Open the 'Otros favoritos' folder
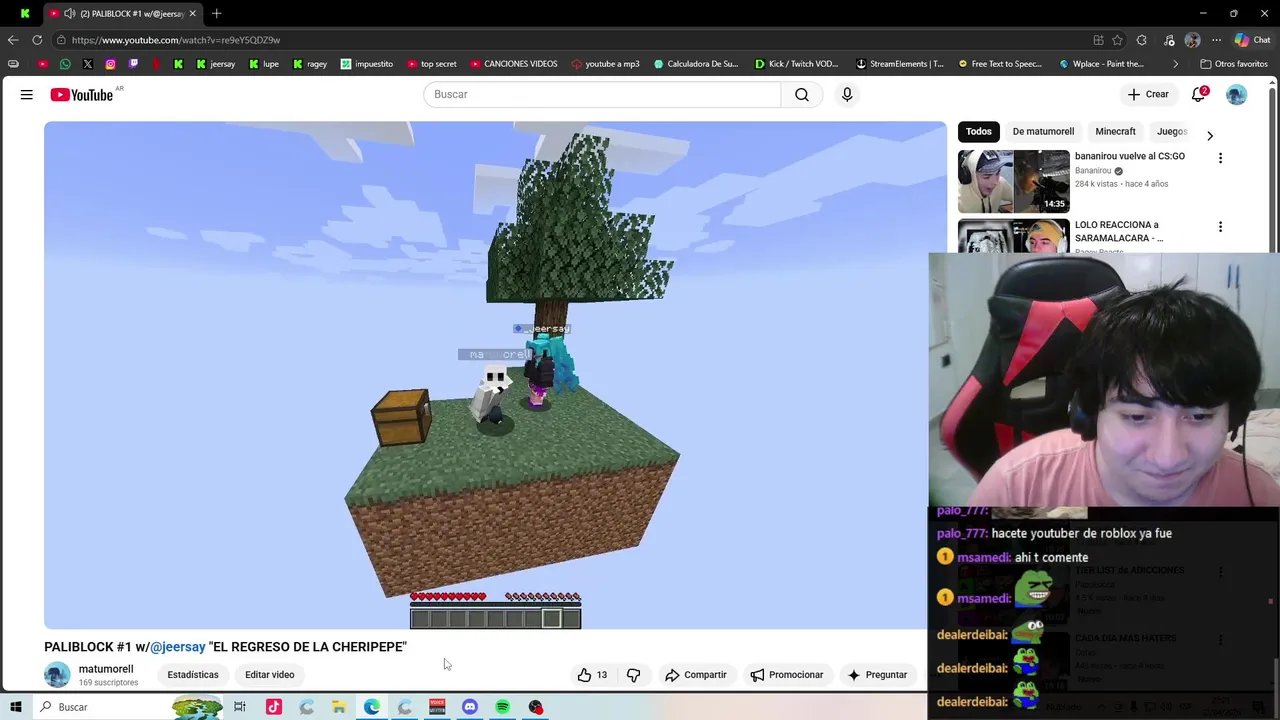1280x720 pixels. (1234, 64)
